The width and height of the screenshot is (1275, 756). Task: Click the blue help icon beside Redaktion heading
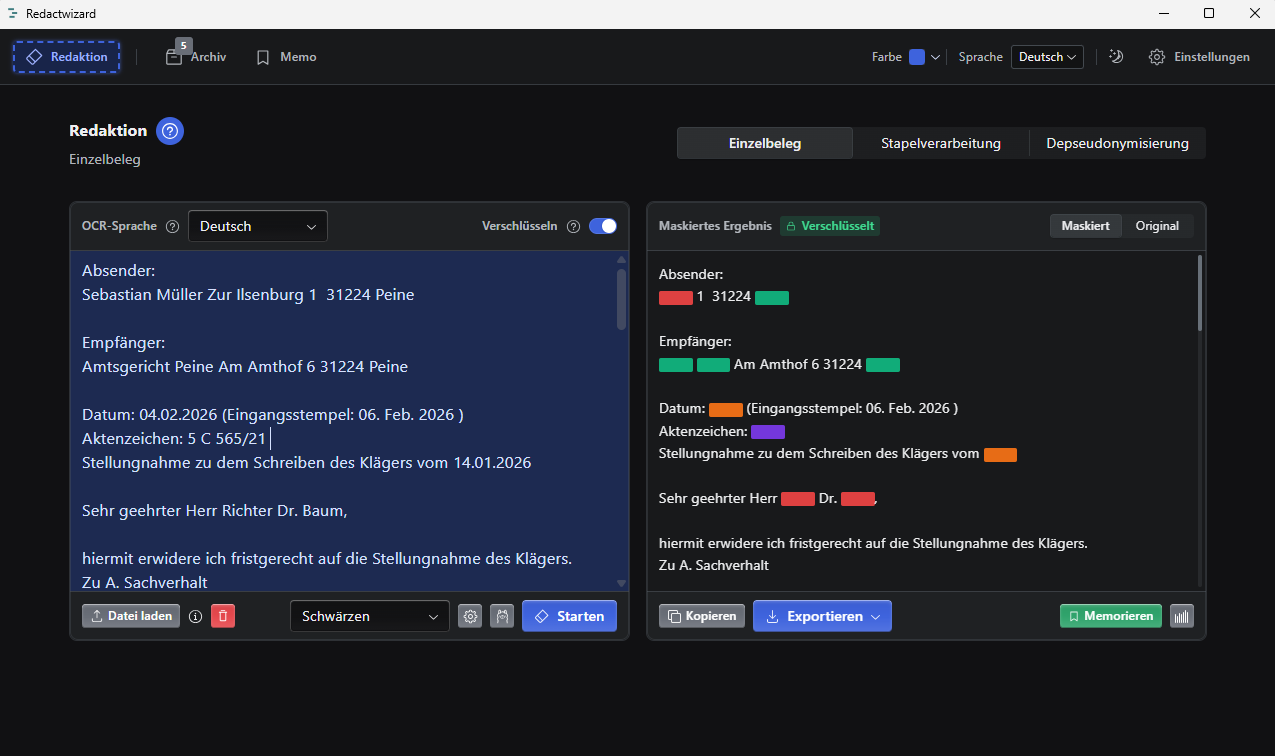[x=170, y=131]
